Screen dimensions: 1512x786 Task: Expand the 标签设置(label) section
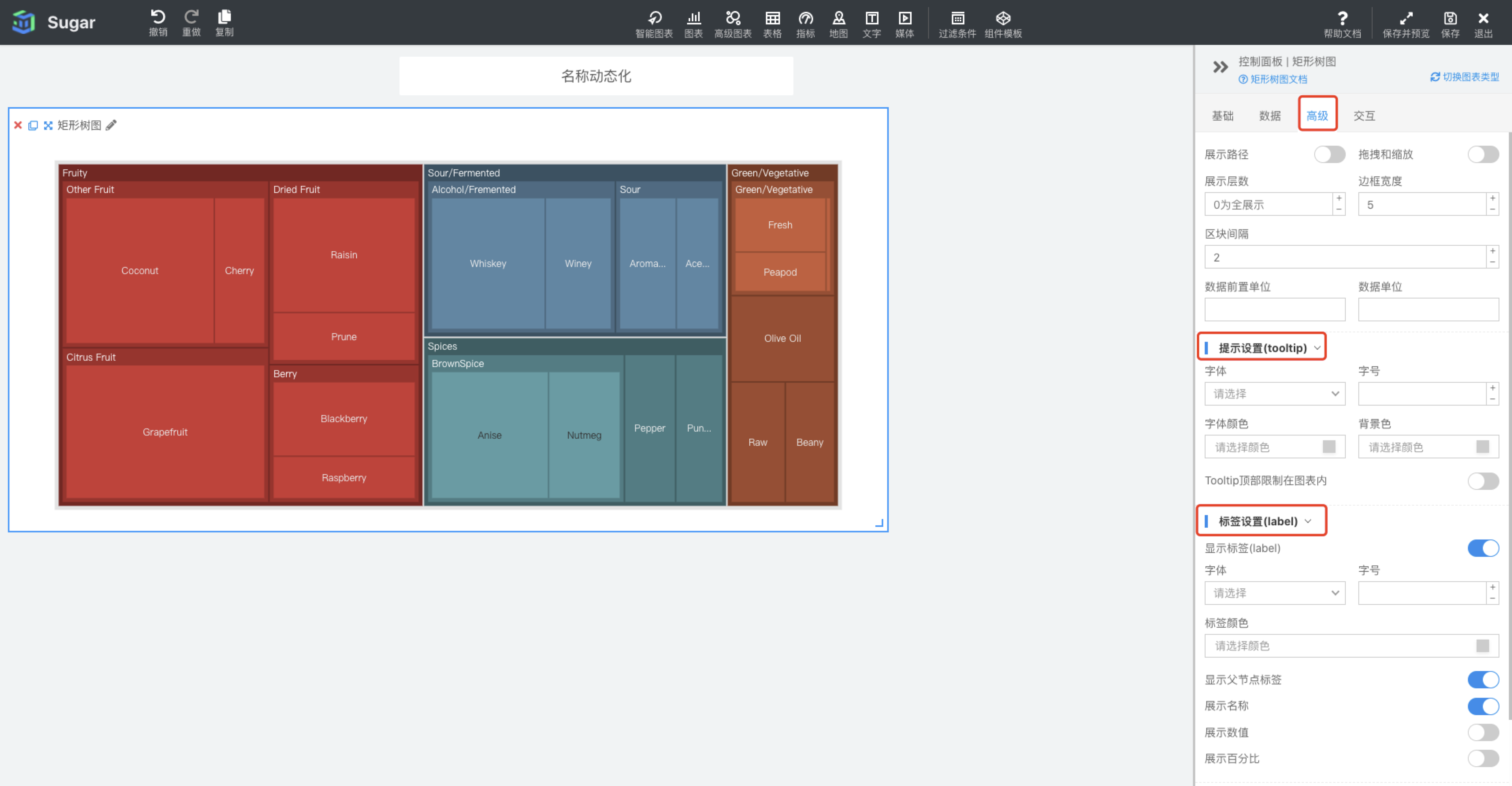[x=1262, y=521]
